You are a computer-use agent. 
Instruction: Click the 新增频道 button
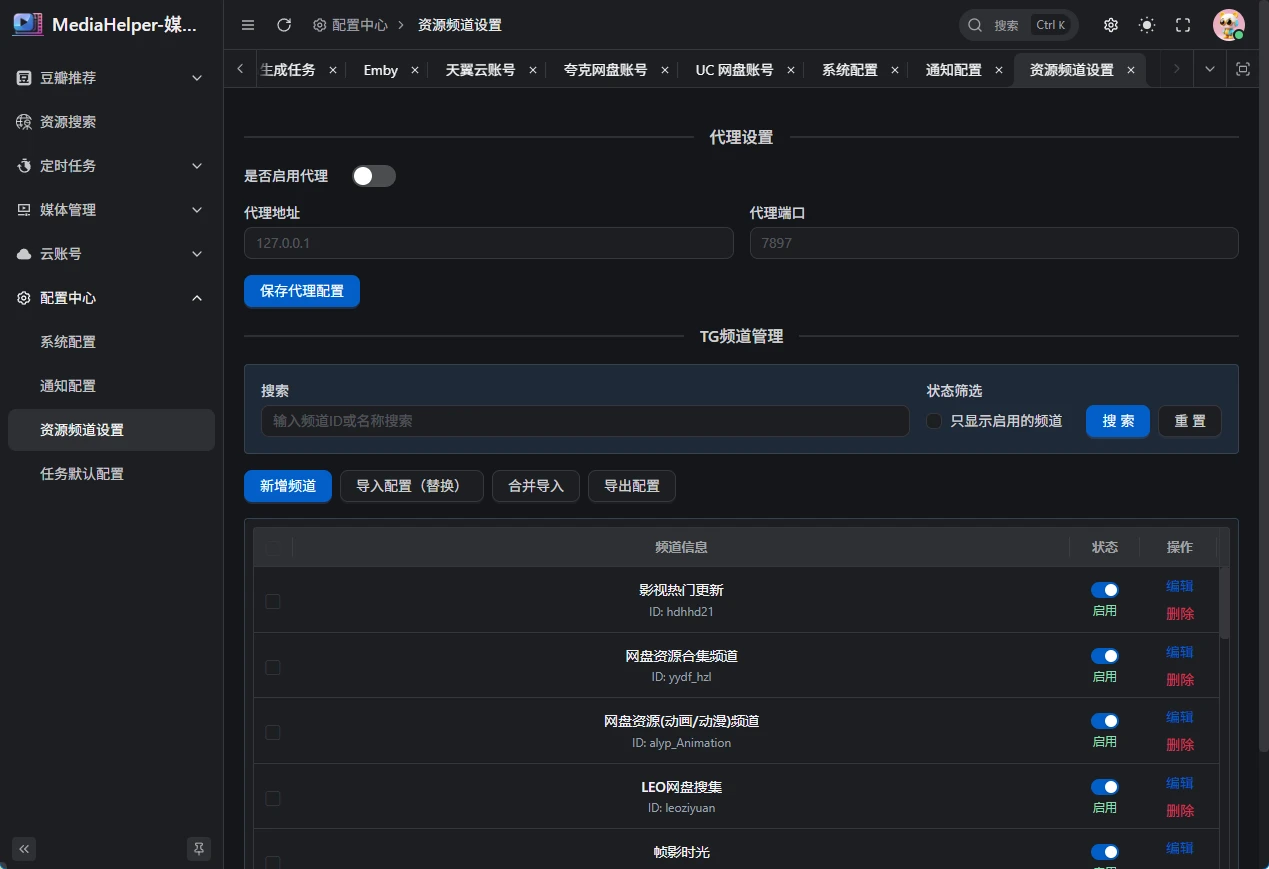click(x=288, y=486)
